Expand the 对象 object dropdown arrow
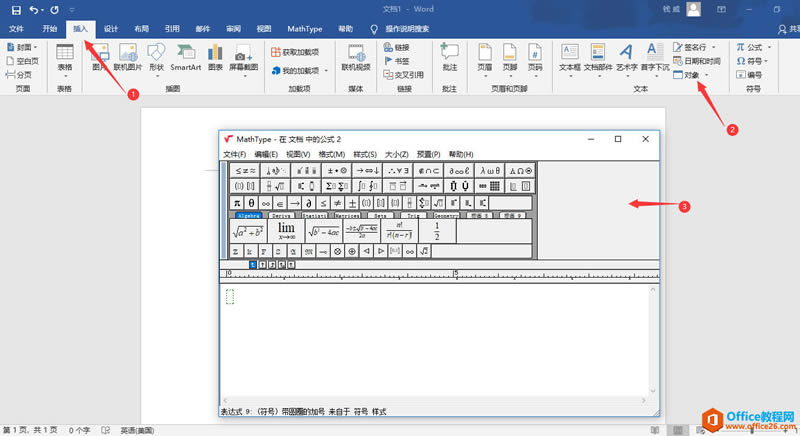 pos(707,75)
